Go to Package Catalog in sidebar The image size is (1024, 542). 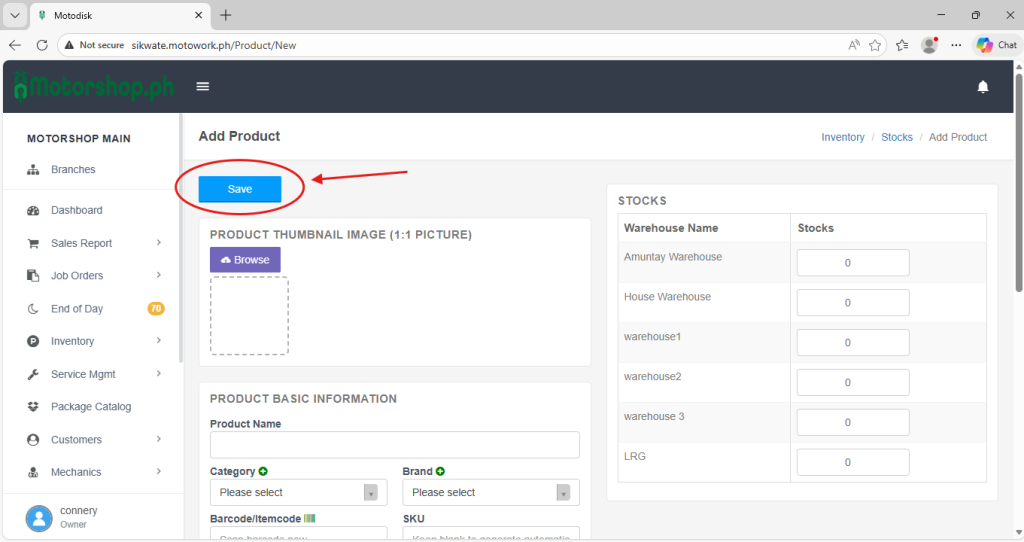(91, 407)
